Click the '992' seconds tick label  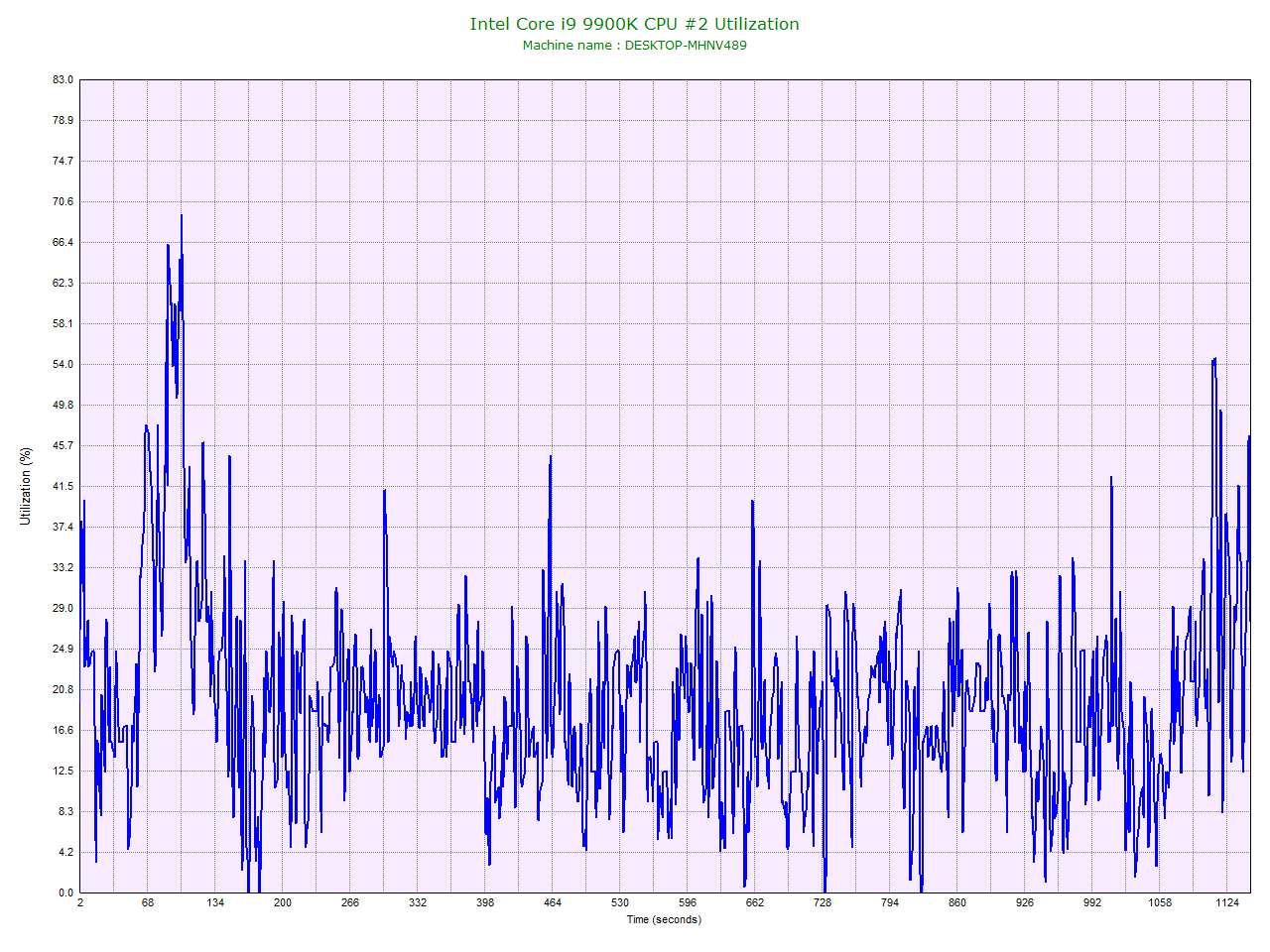tap(1092, 903)
